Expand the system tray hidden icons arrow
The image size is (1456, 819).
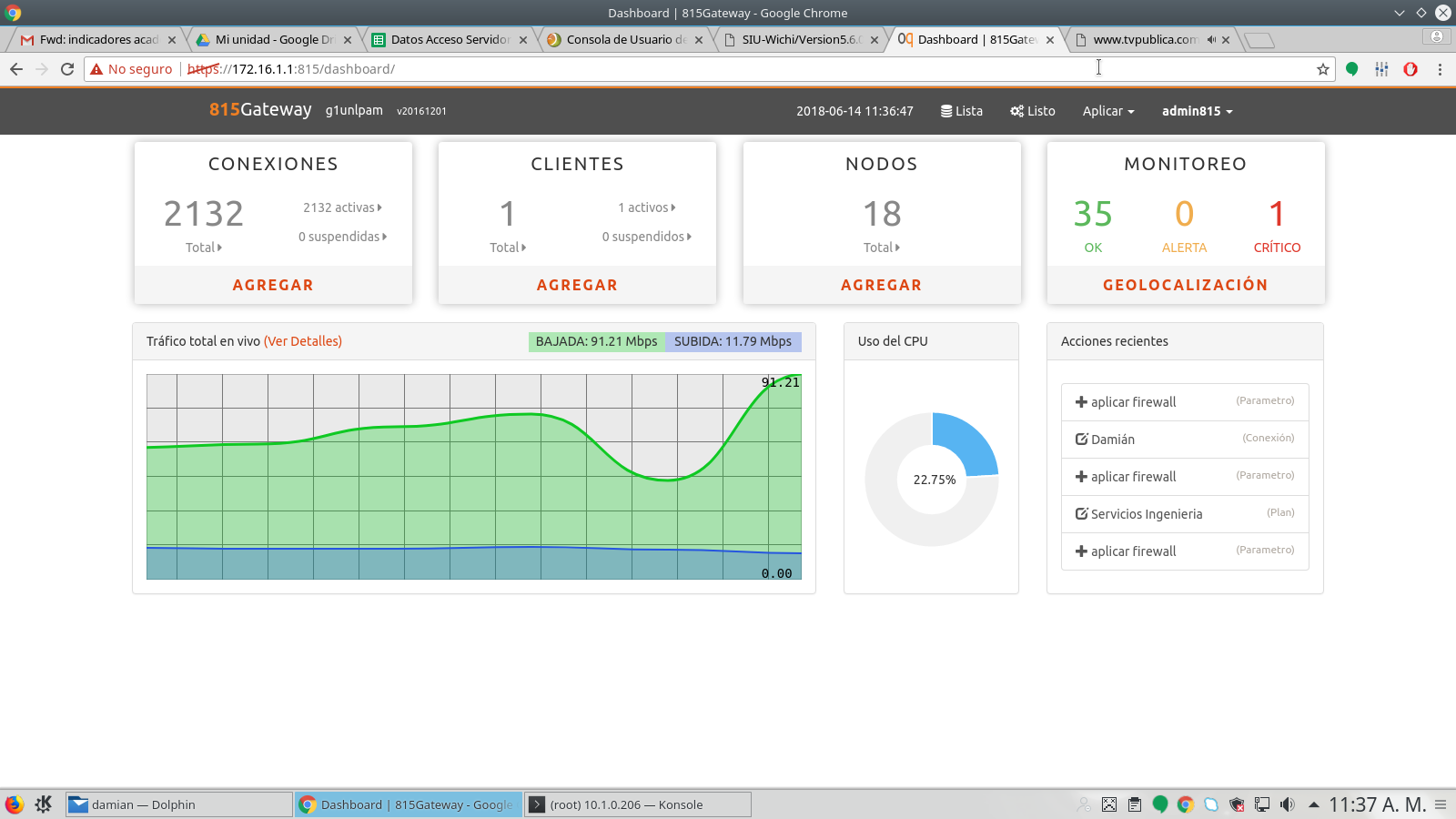tap(1313, 804)
